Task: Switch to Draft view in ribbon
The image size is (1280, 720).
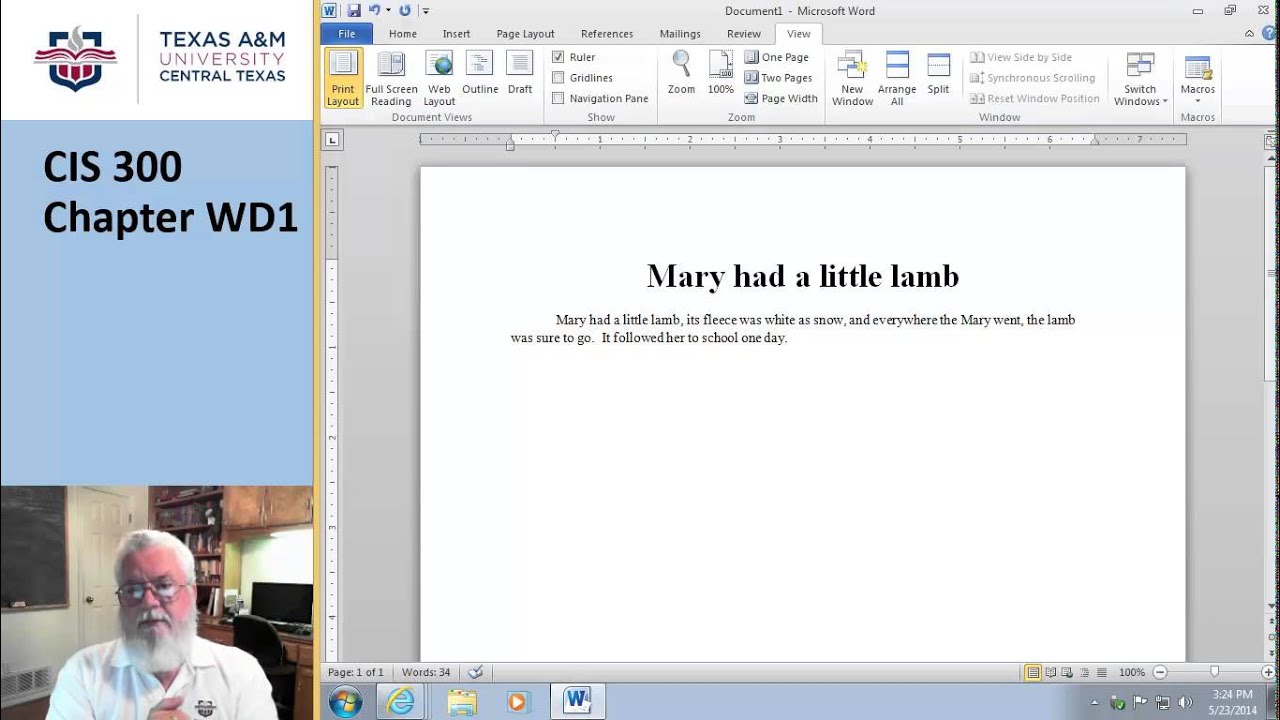Action: (x=520, y=74)
